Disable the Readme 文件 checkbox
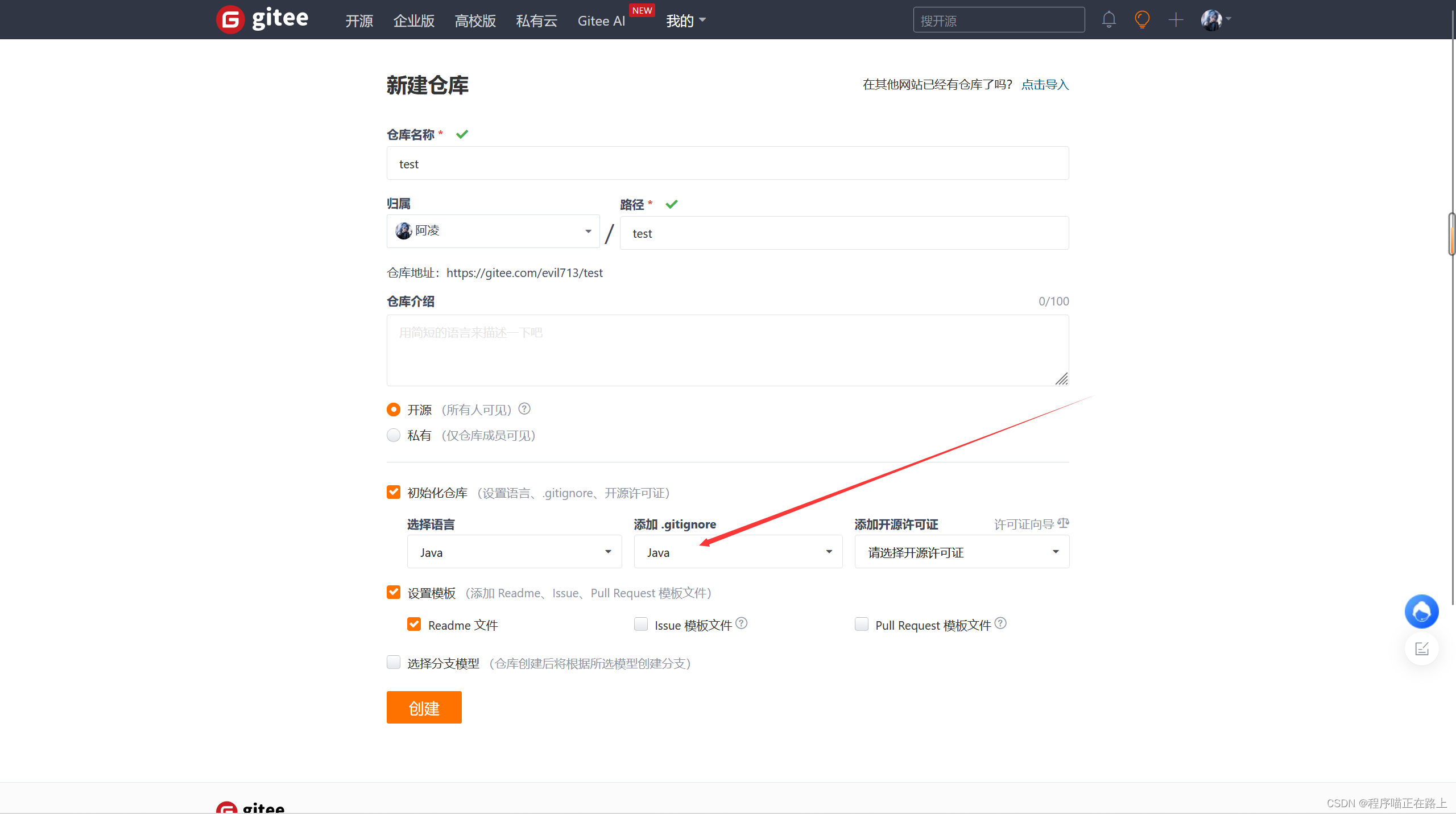Image resolution: width=1456 pixels, height=814 pixels. pyautogui.click(x=414, y=624)
